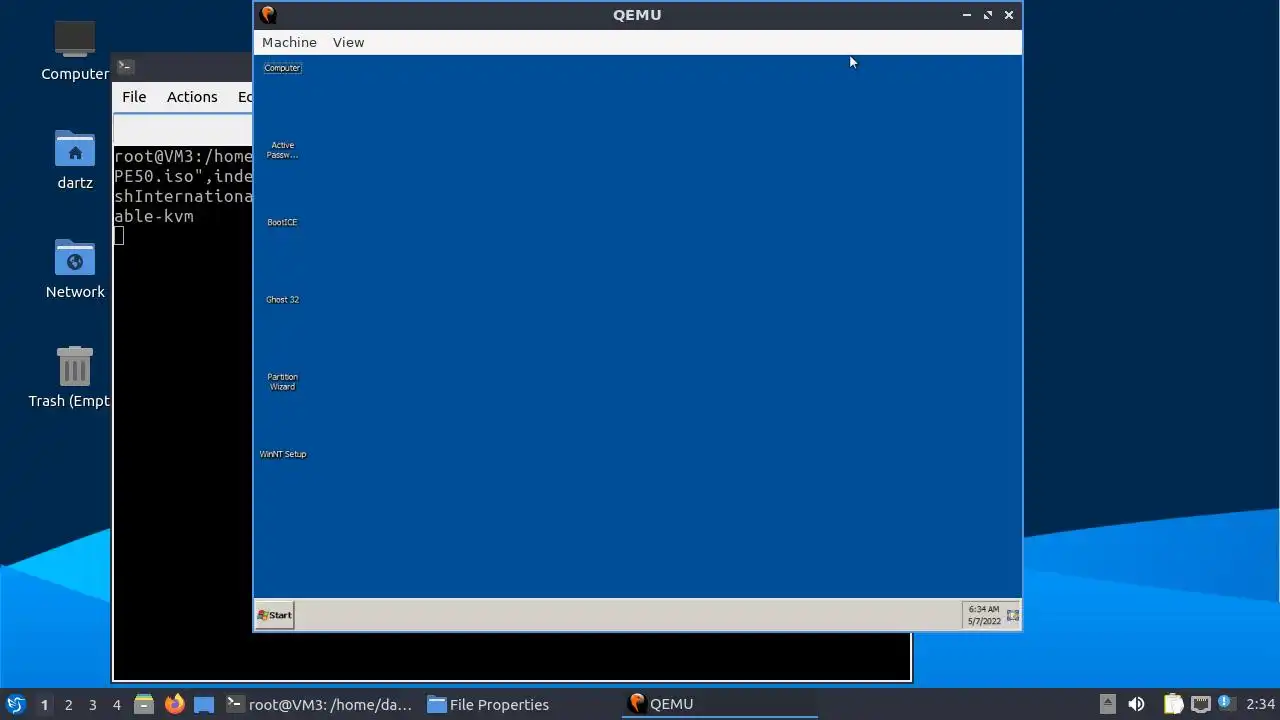Open the Partition Wizard shortcut in QEMU
1280x720 pixels.
tap(282, 382)
